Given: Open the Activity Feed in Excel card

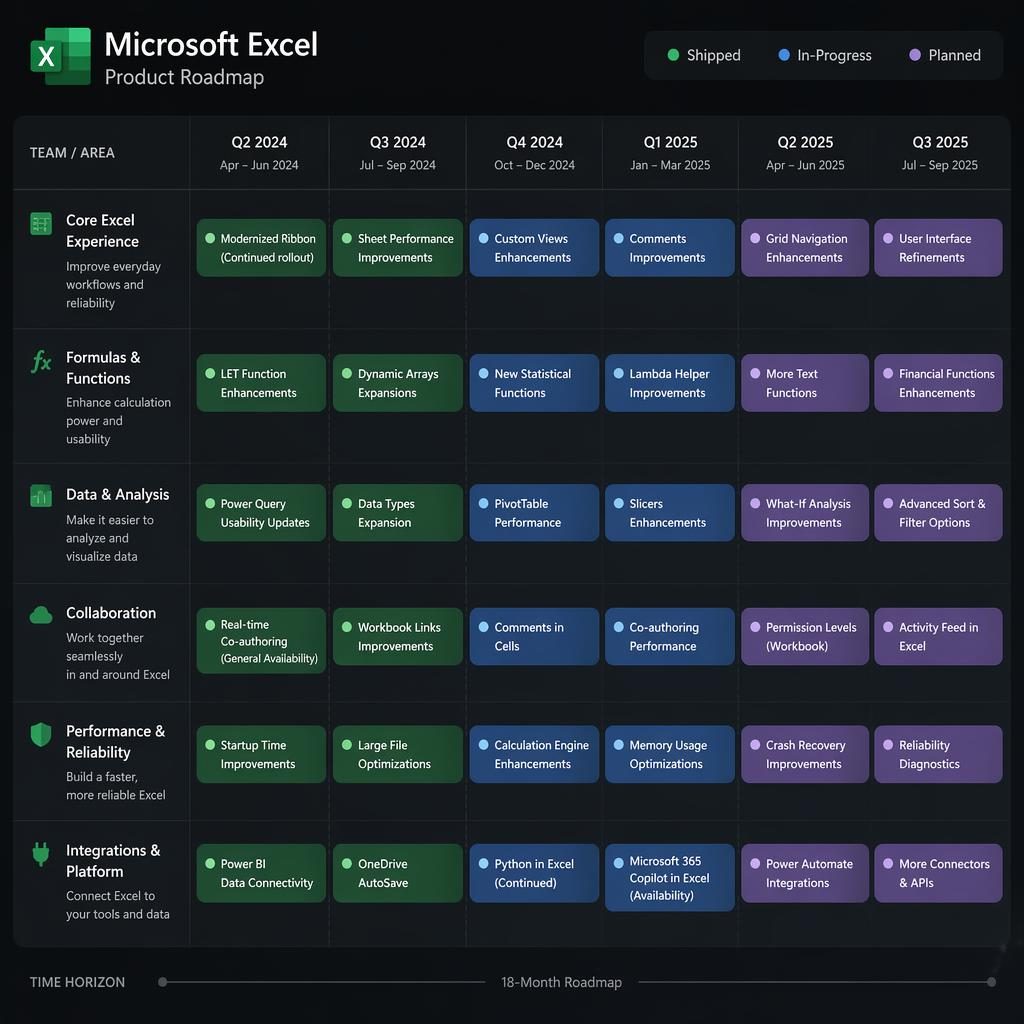Looking at the screenshot, I should click(x=938, y=637).
